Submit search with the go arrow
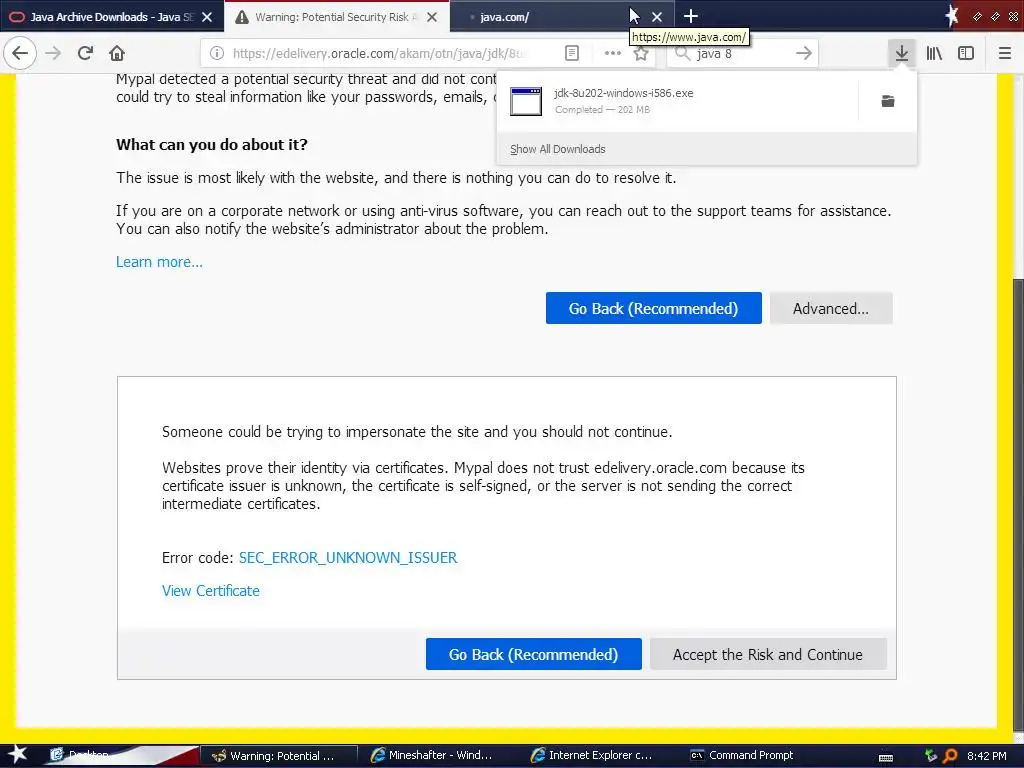Image resolution: width=1024 pixels, height=768 pixels. click(804, 54)
